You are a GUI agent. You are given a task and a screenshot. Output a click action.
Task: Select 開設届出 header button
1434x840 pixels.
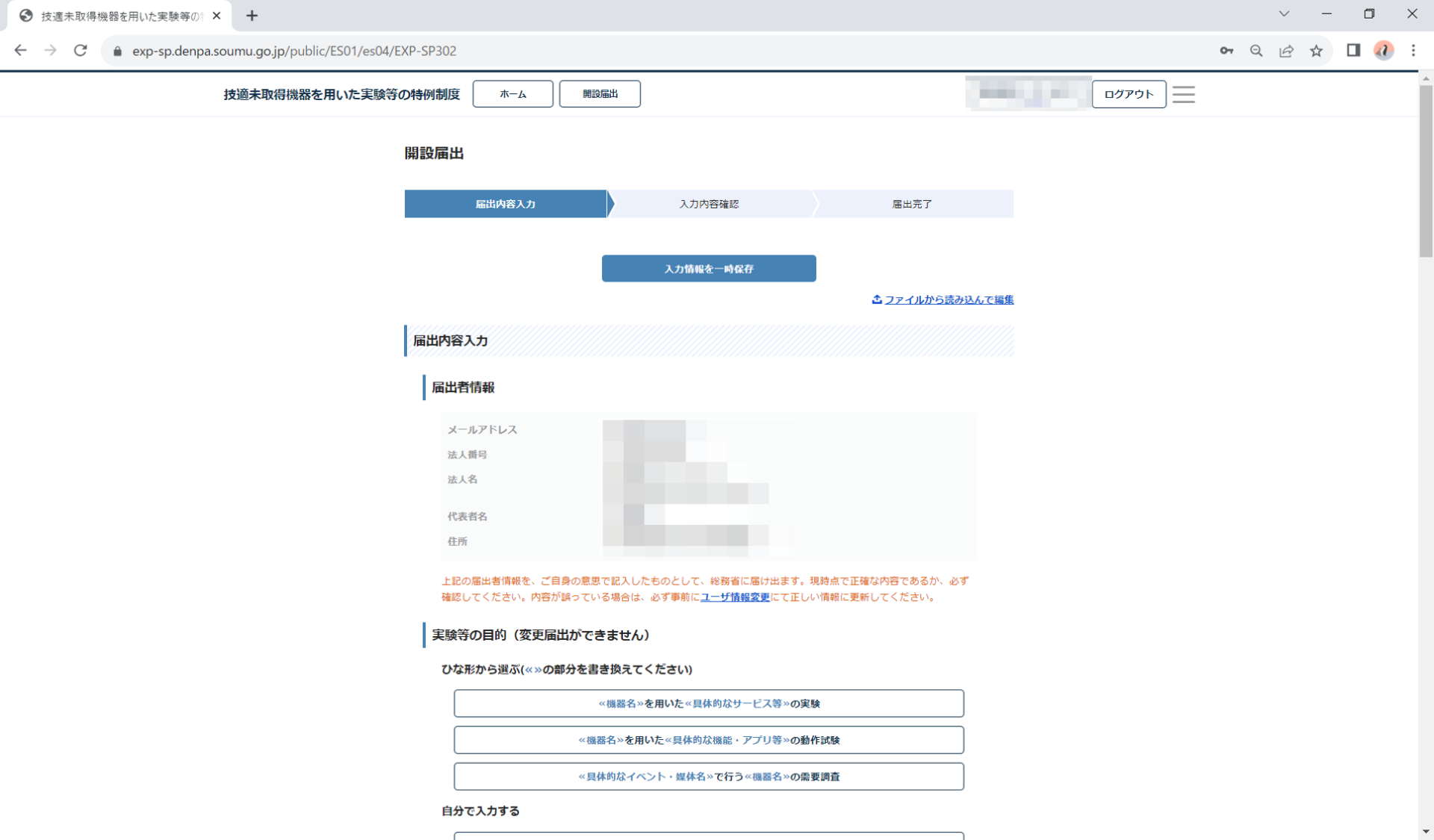[600, 94]
